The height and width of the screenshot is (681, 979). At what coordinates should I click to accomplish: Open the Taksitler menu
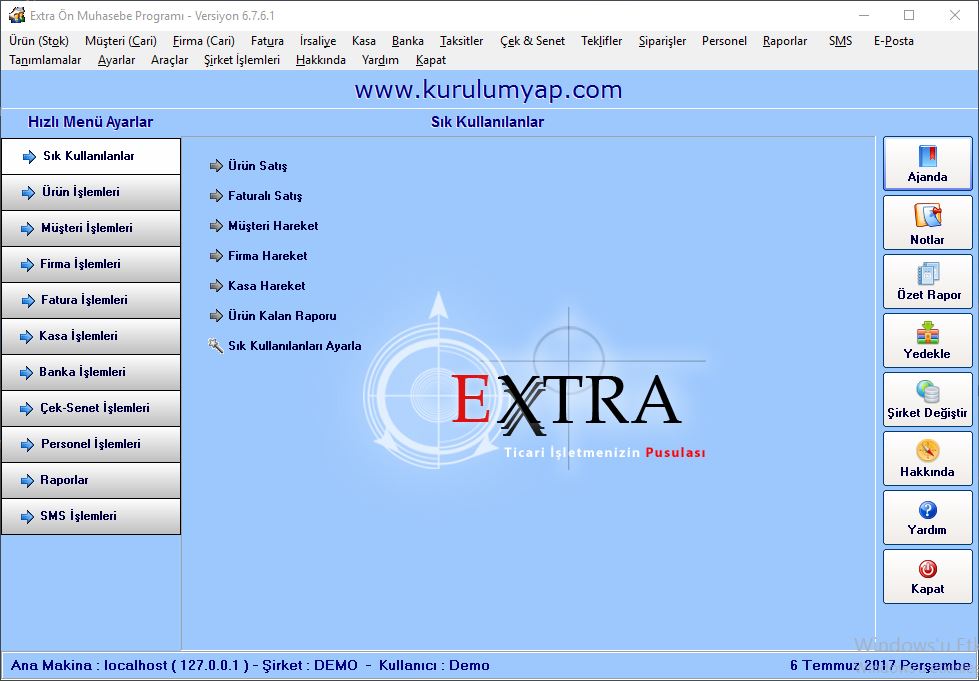(x=461, y=41)
